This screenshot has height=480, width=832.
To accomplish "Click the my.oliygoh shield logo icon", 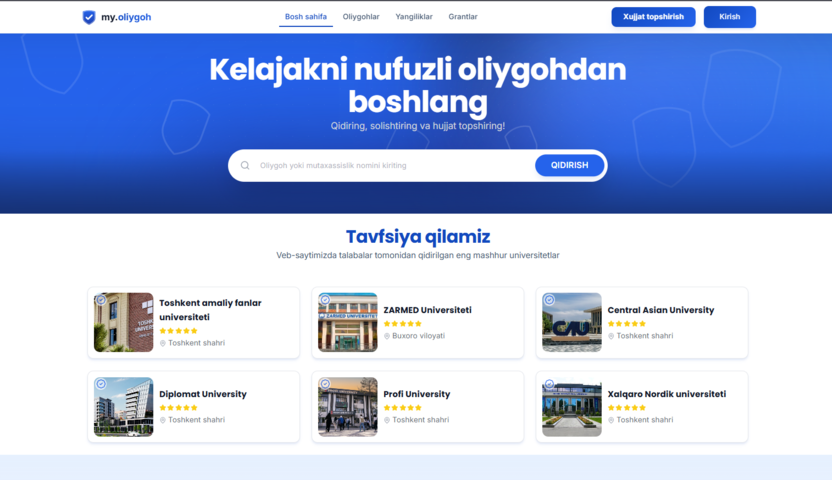I will [89, 17].
